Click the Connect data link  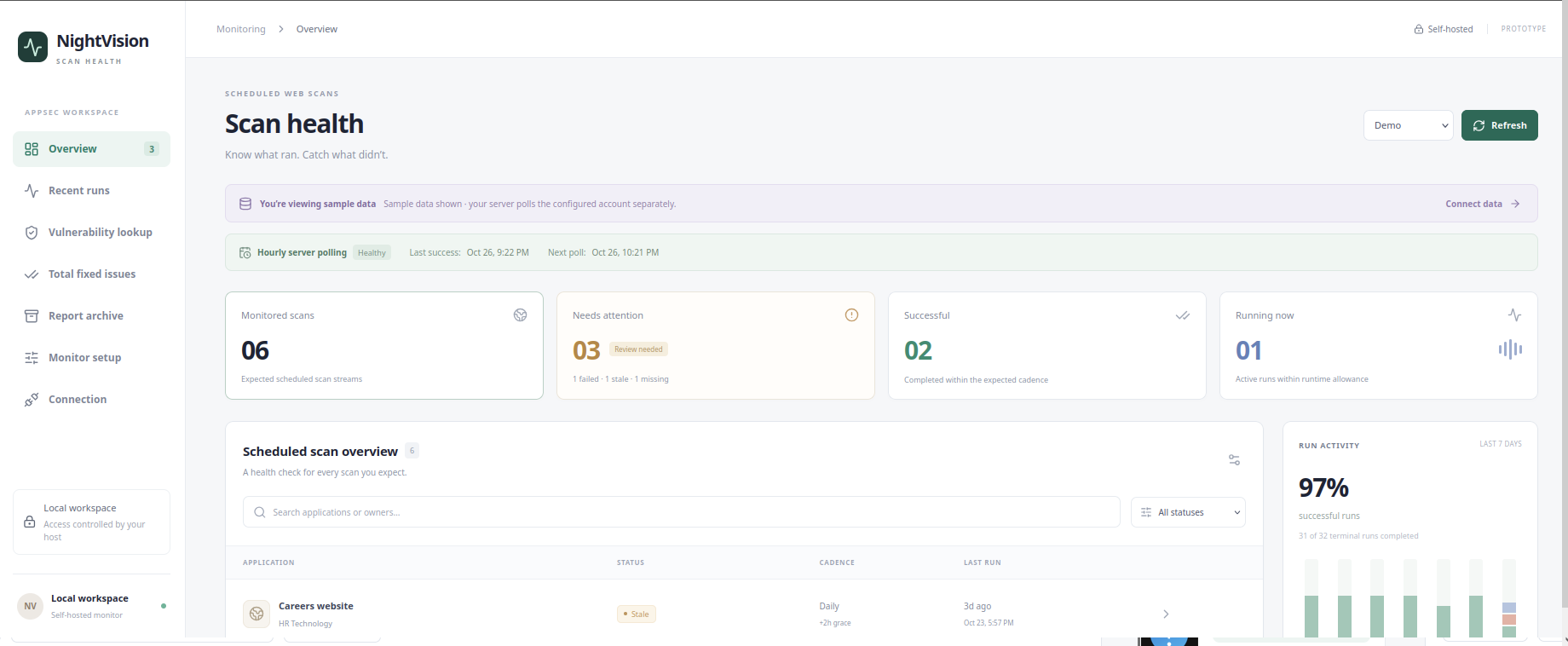1483,204
